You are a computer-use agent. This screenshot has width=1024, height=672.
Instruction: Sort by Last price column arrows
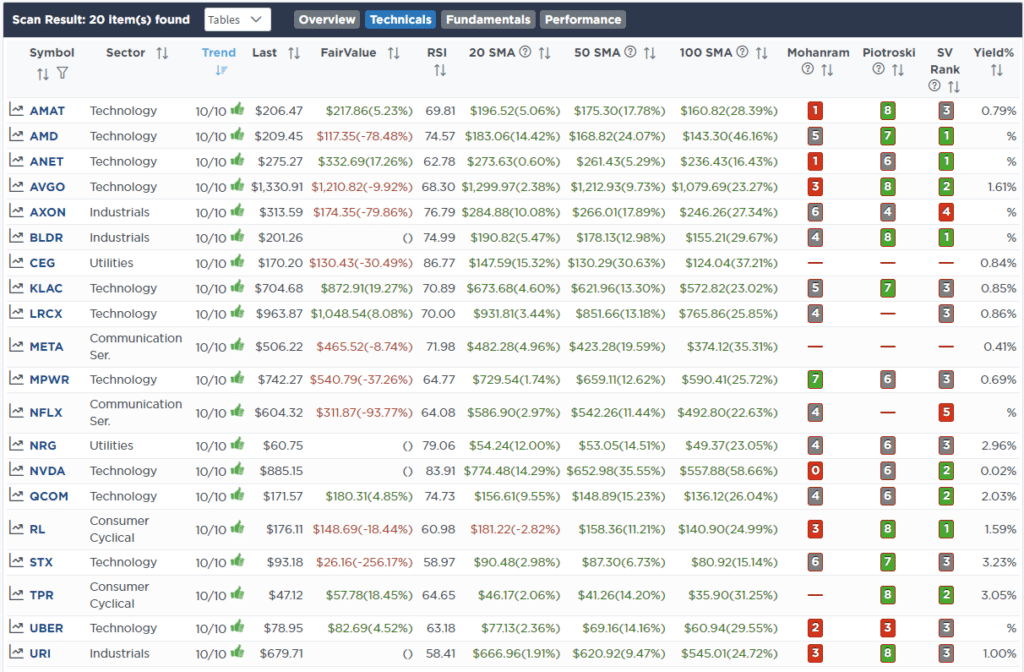pyautogui.click(x=294, y=53)
